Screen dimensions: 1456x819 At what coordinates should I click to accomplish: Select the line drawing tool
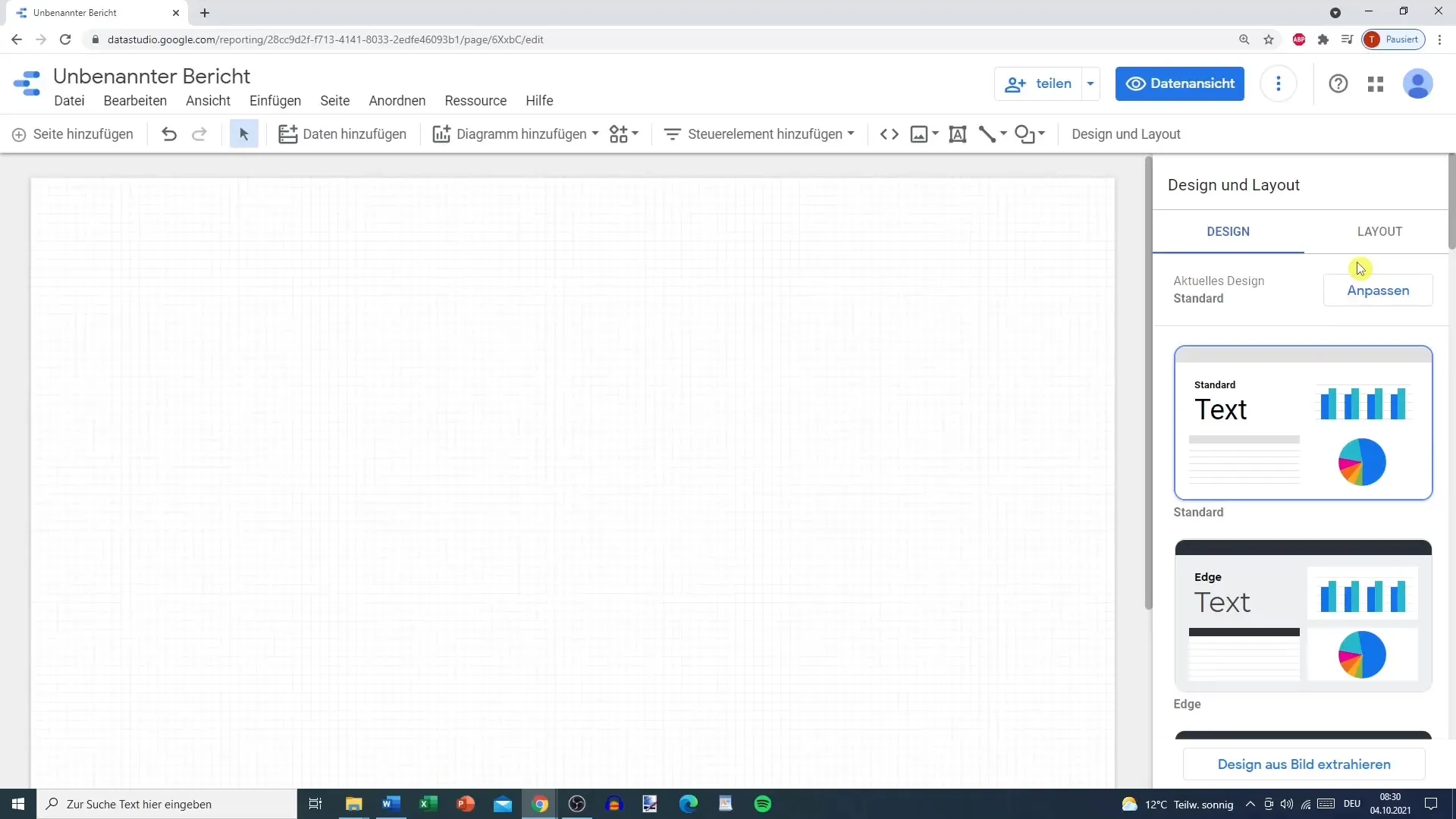987,134
